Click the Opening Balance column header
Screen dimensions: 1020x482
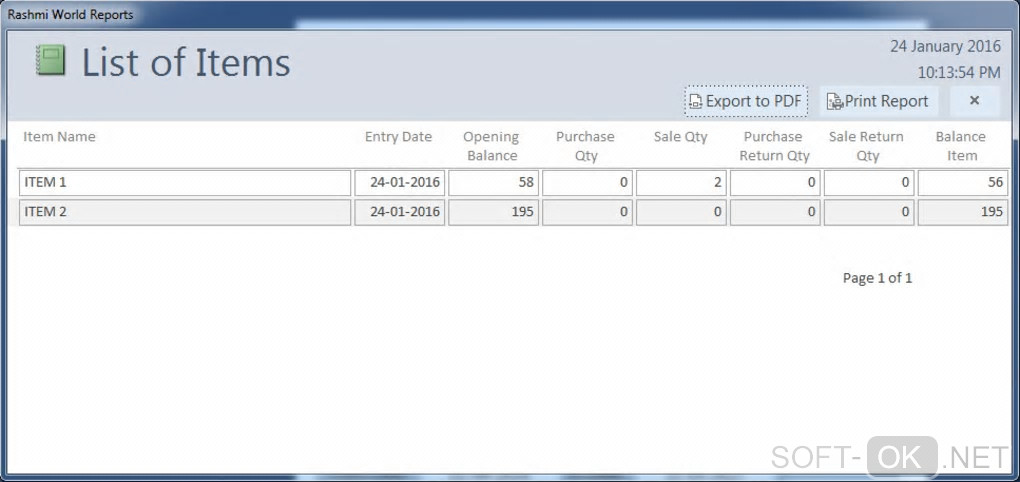[x=492, y=146]
